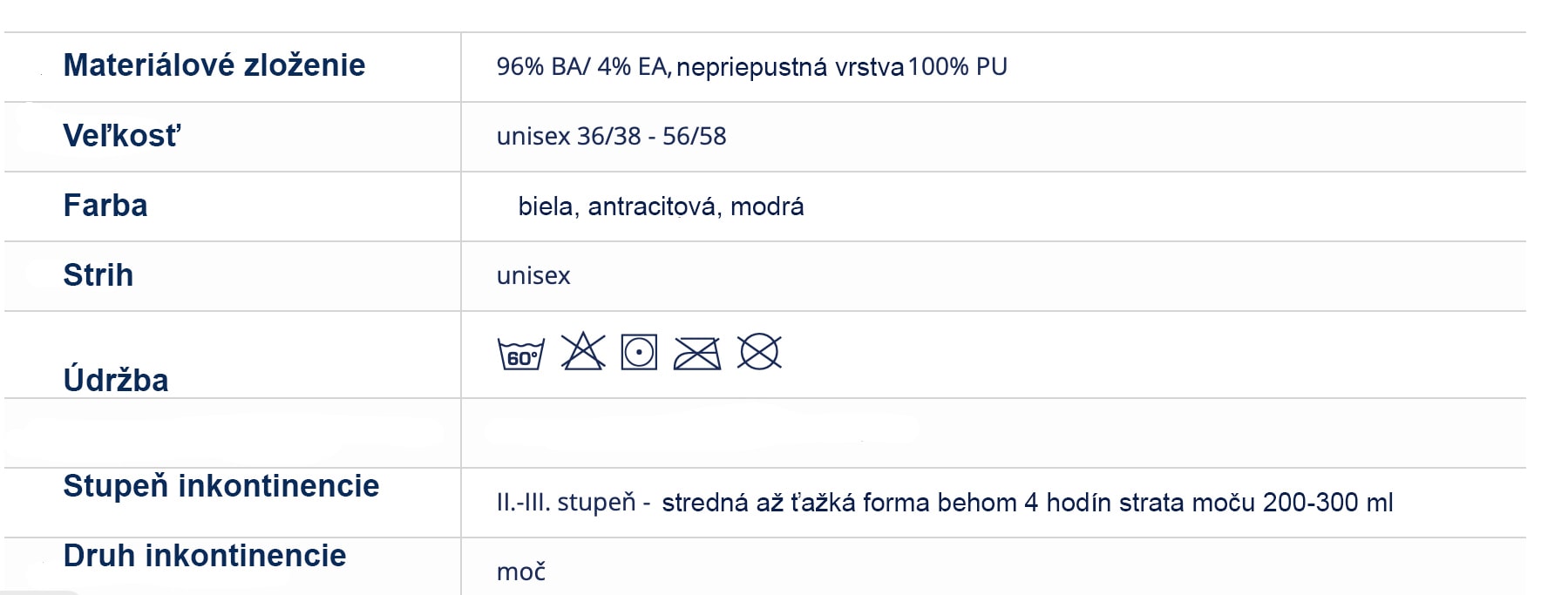Click the Strih row heading

[98, 275]
